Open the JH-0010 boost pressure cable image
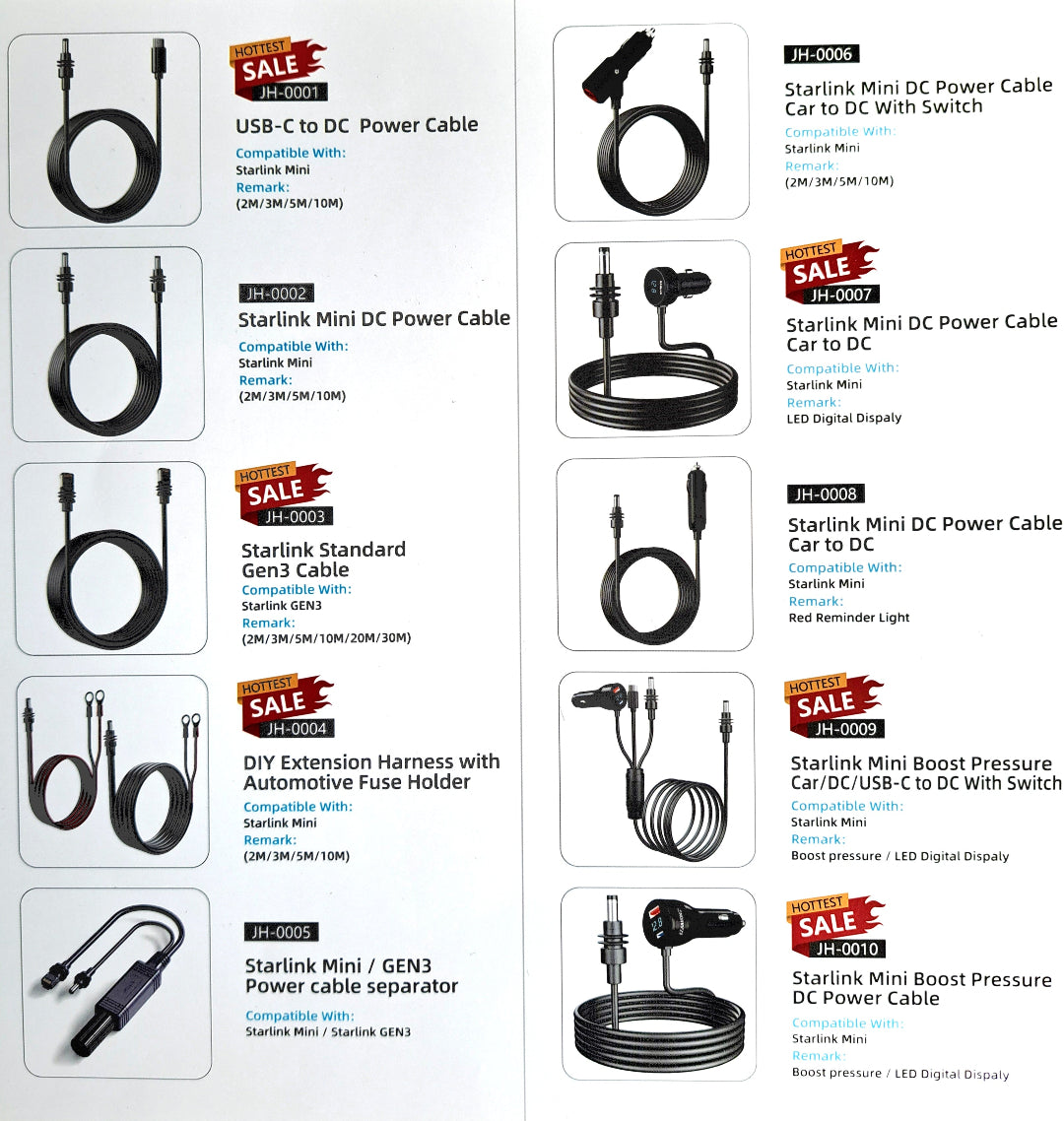This screenshot has width=1064, height=1121. [658, 984]
